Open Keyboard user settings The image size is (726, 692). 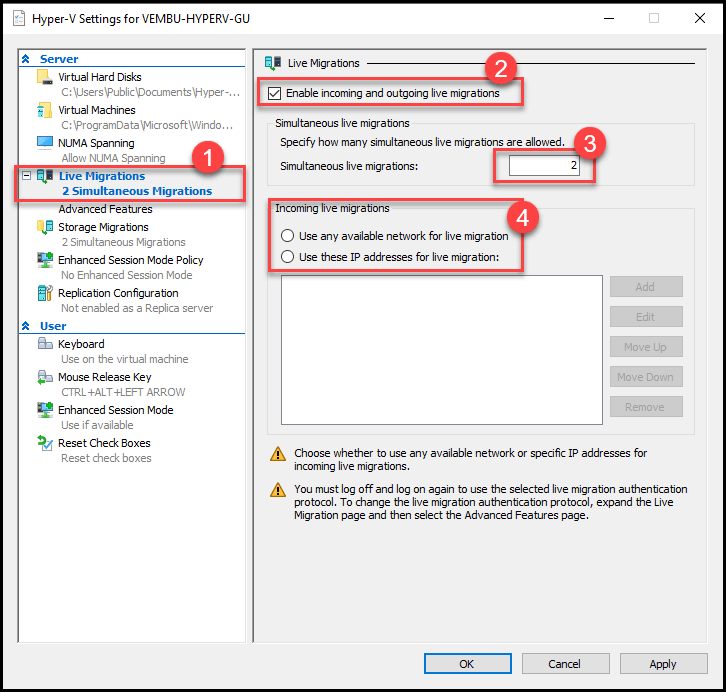tap(81, 344)
